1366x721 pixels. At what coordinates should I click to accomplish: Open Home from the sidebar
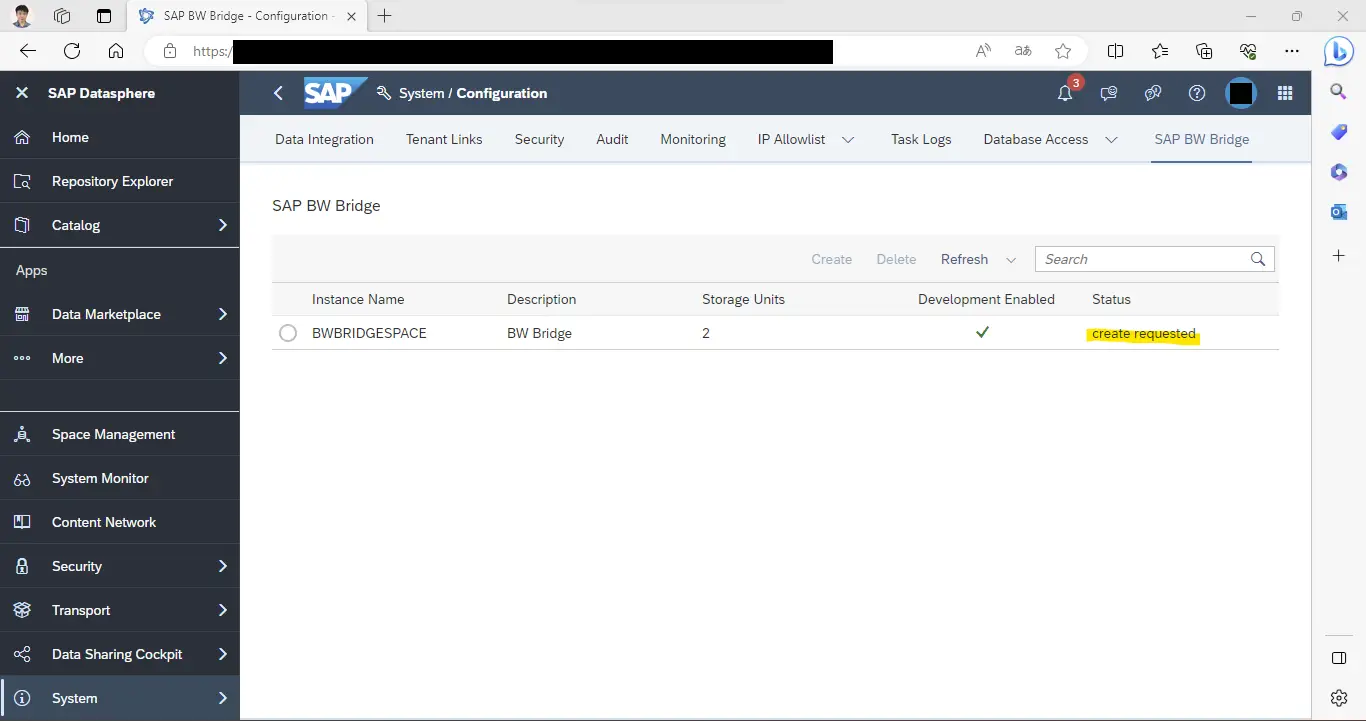coord(120,137)
